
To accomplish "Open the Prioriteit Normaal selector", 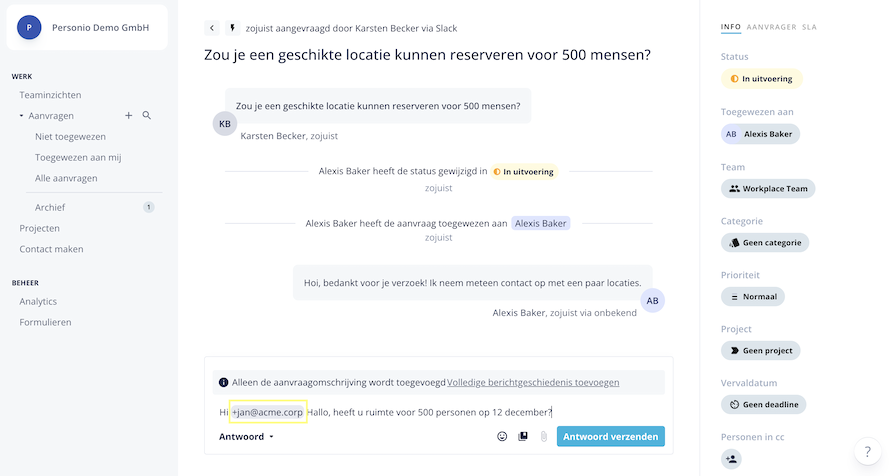I will point(753,297).
